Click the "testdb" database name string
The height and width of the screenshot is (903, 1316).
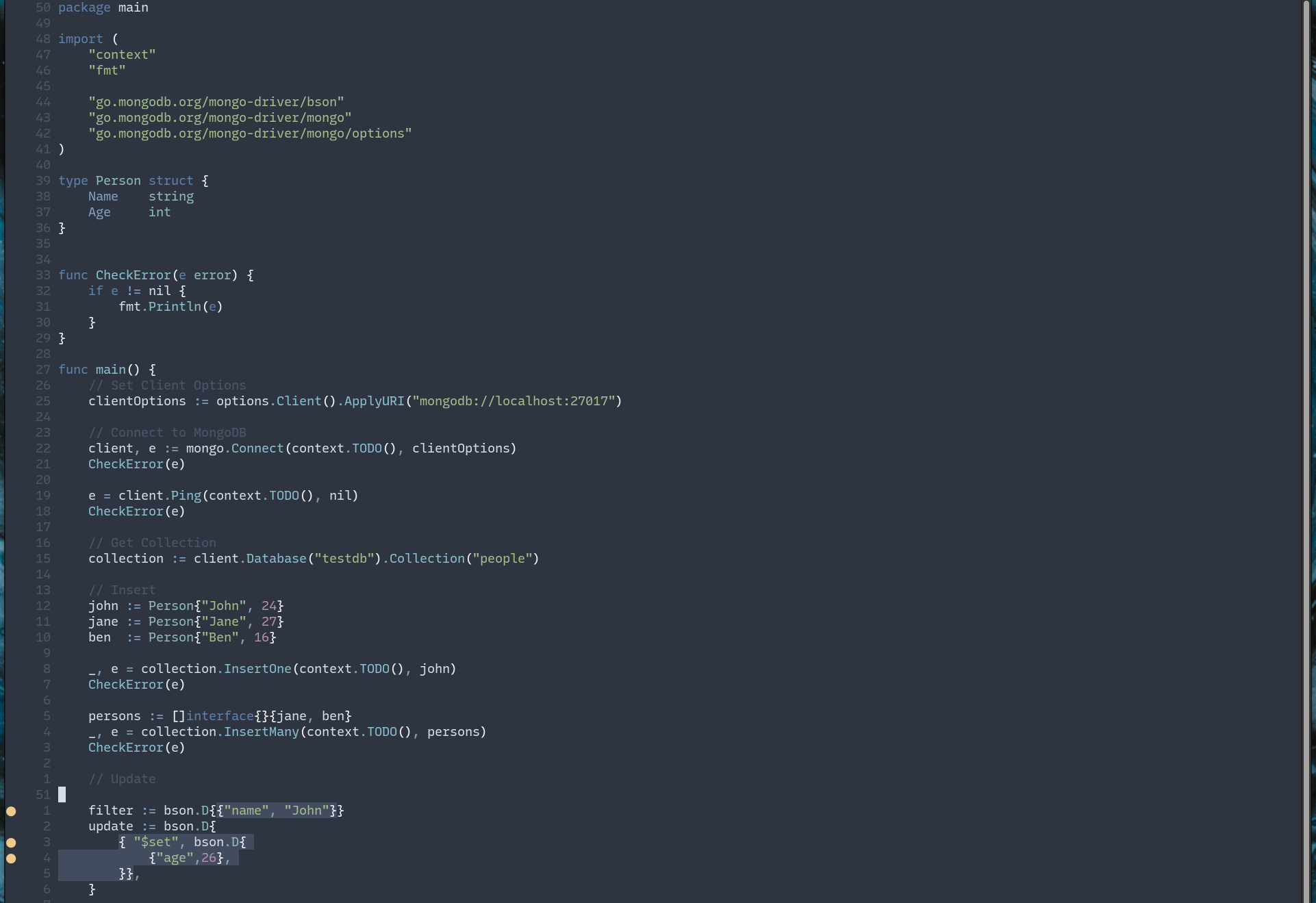[344, 559]
